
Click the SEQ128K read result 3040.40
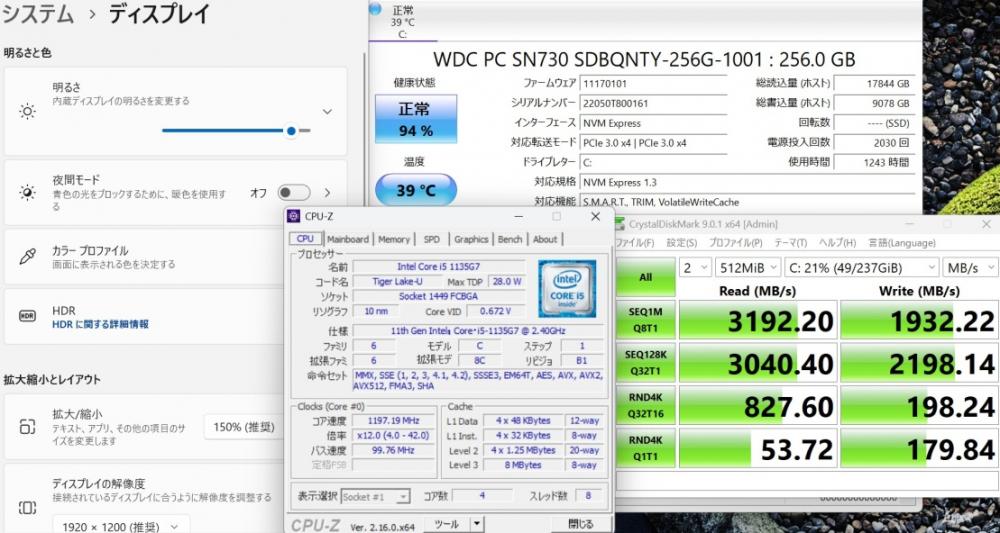[758, 363]
